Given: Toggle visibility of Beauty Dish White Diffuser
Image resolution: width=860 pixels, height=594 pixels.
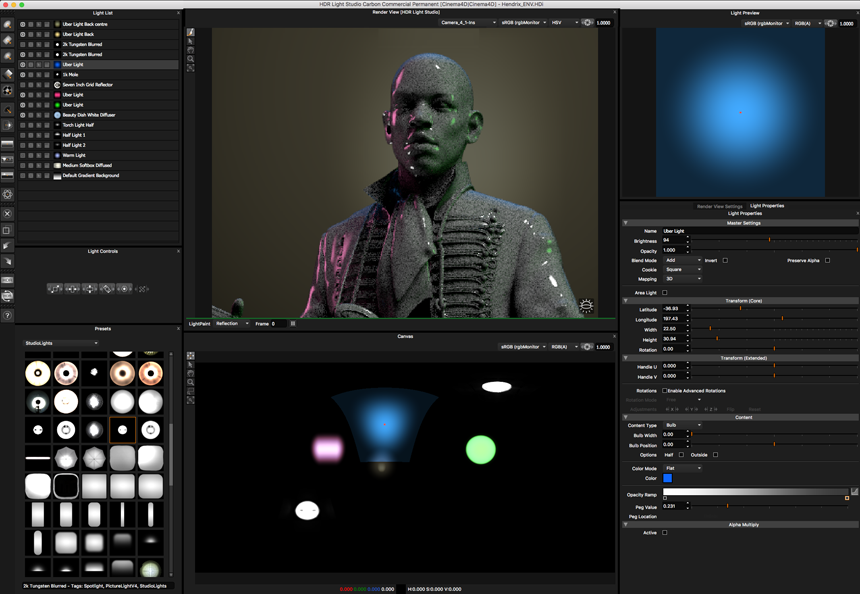Looking at the screenshot, I should [x=22, y=115].
